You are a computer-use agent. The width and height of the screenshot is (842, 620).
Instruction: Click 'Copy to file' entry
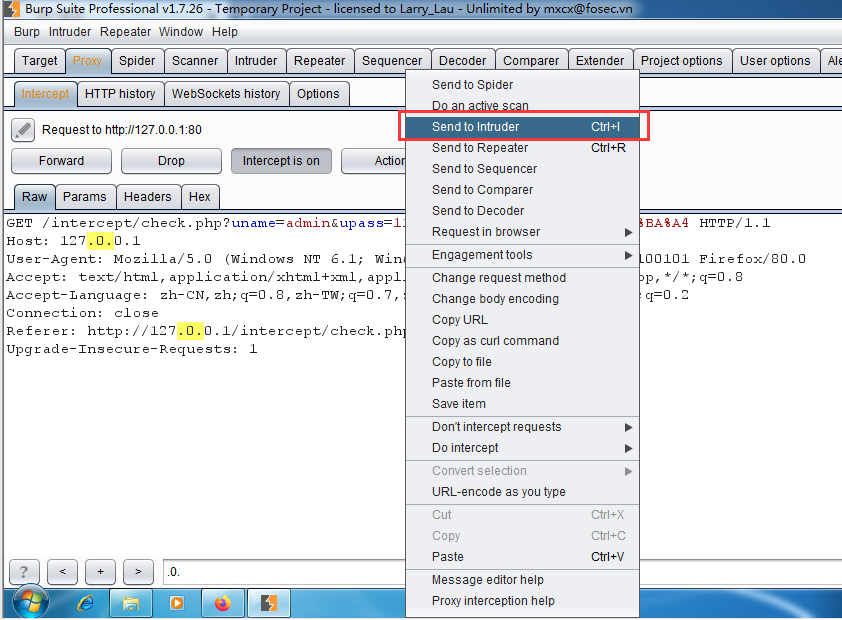click(x=522, y=361)
